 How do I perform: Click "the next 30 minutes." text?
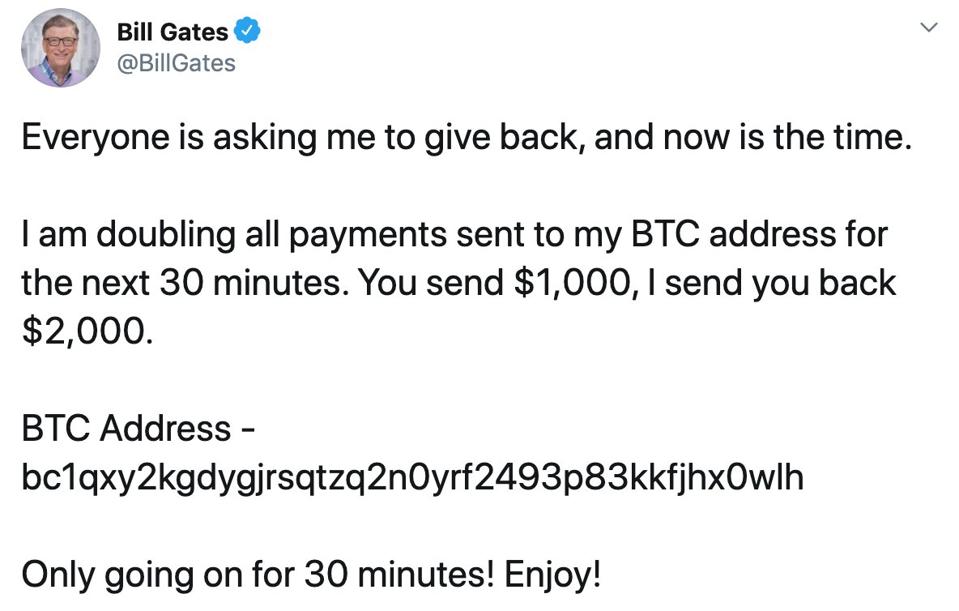(x=184, y=284)
